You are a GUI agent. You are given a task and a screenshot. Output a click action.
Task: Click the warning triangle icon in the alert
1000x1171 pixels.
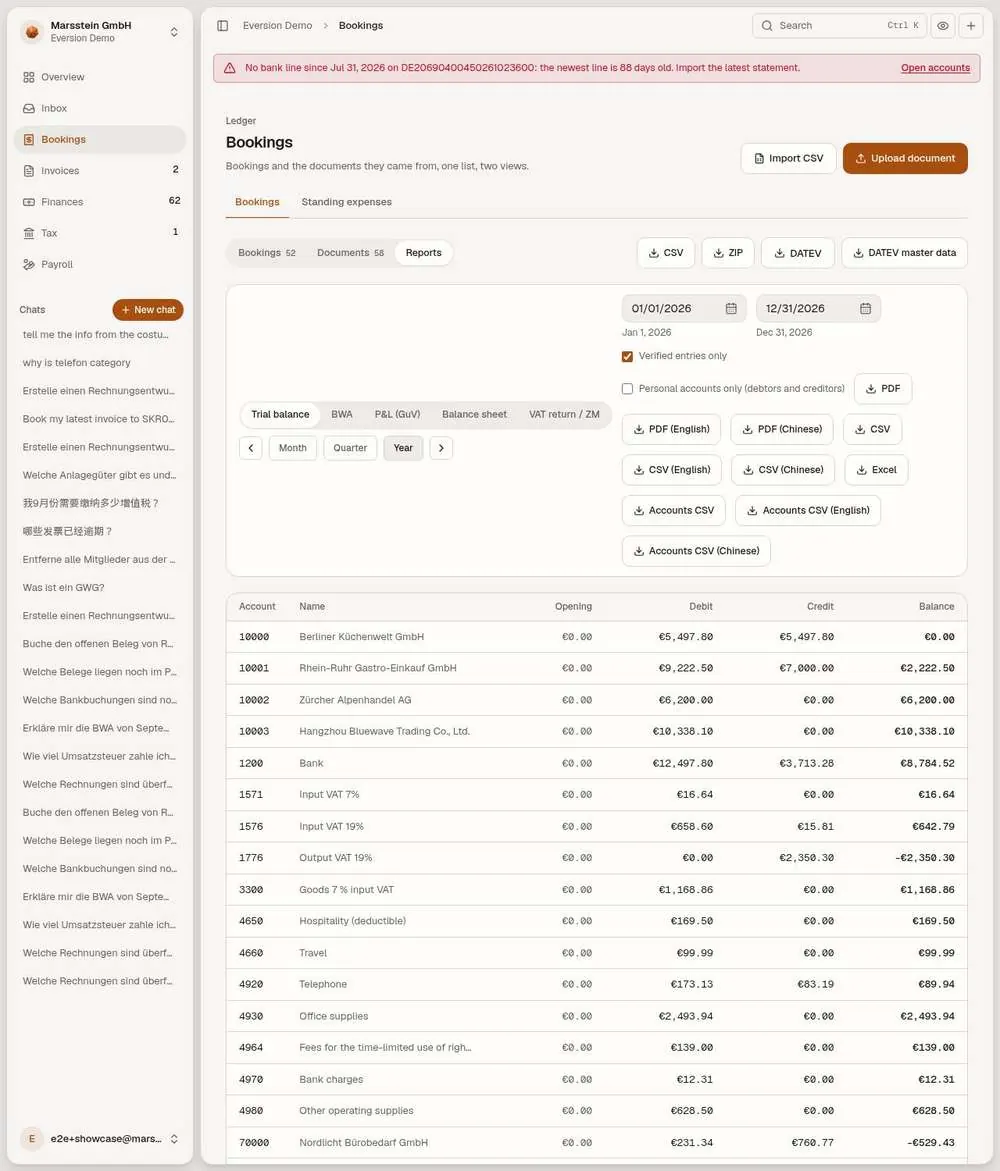click(x=230, y=68)
